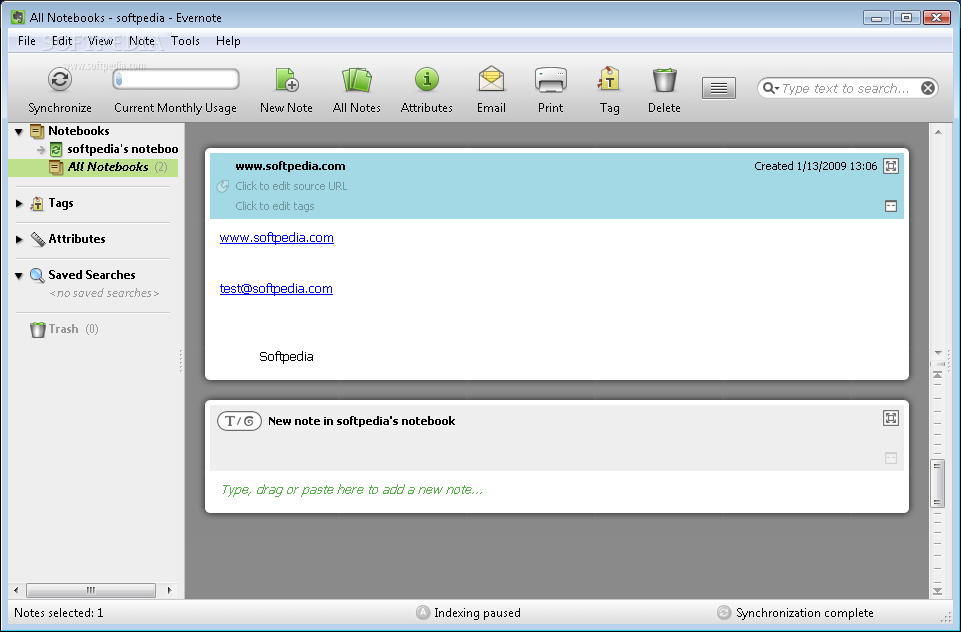Click to edit source URL field
Viewport: 961px width, 632px height.
pos(291,186)
